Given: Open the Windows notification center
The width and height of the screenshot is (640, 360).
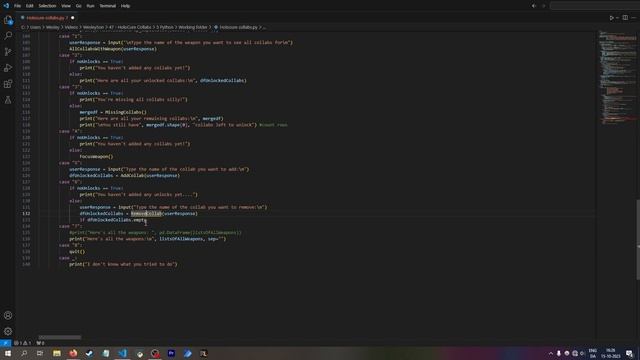Looking at the screenshot, I should [x=629, y=353].
